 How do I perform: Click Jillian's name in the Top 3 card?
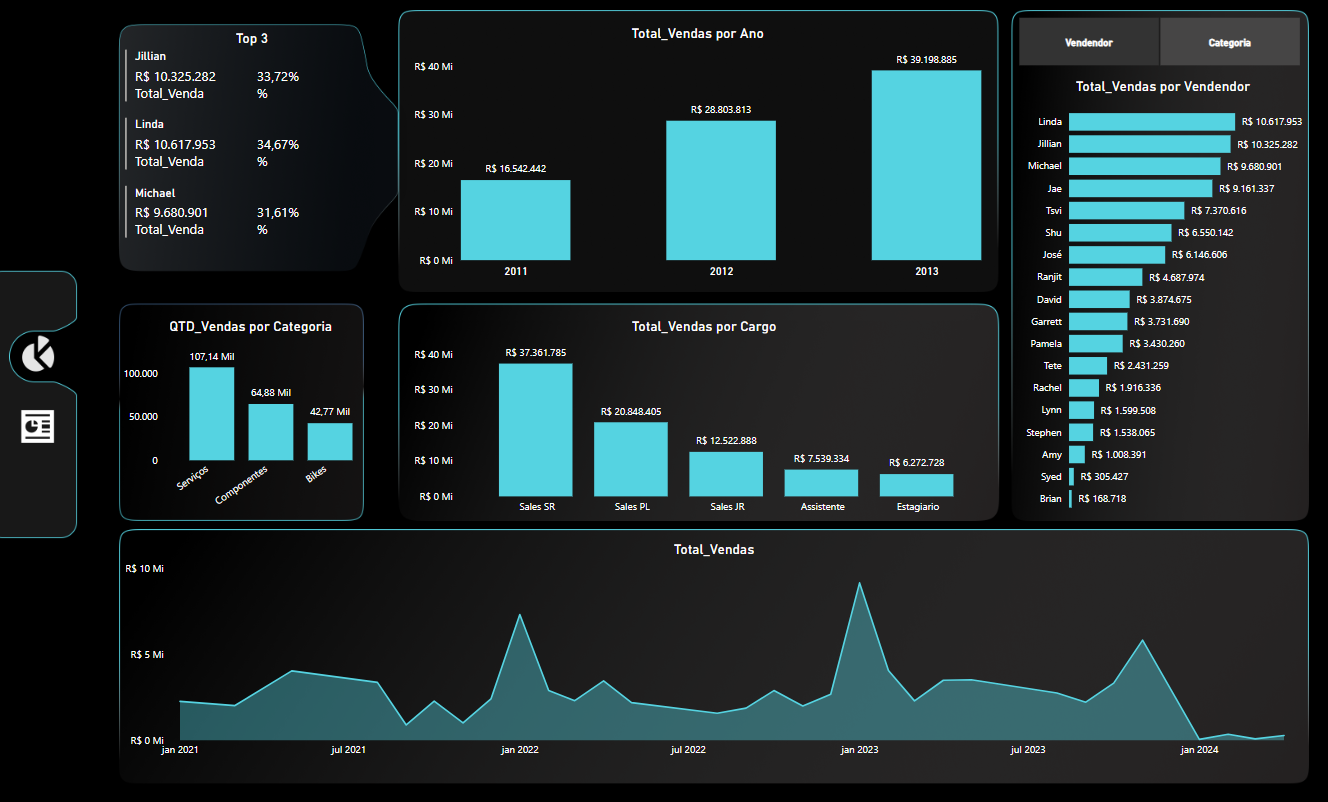151,57
